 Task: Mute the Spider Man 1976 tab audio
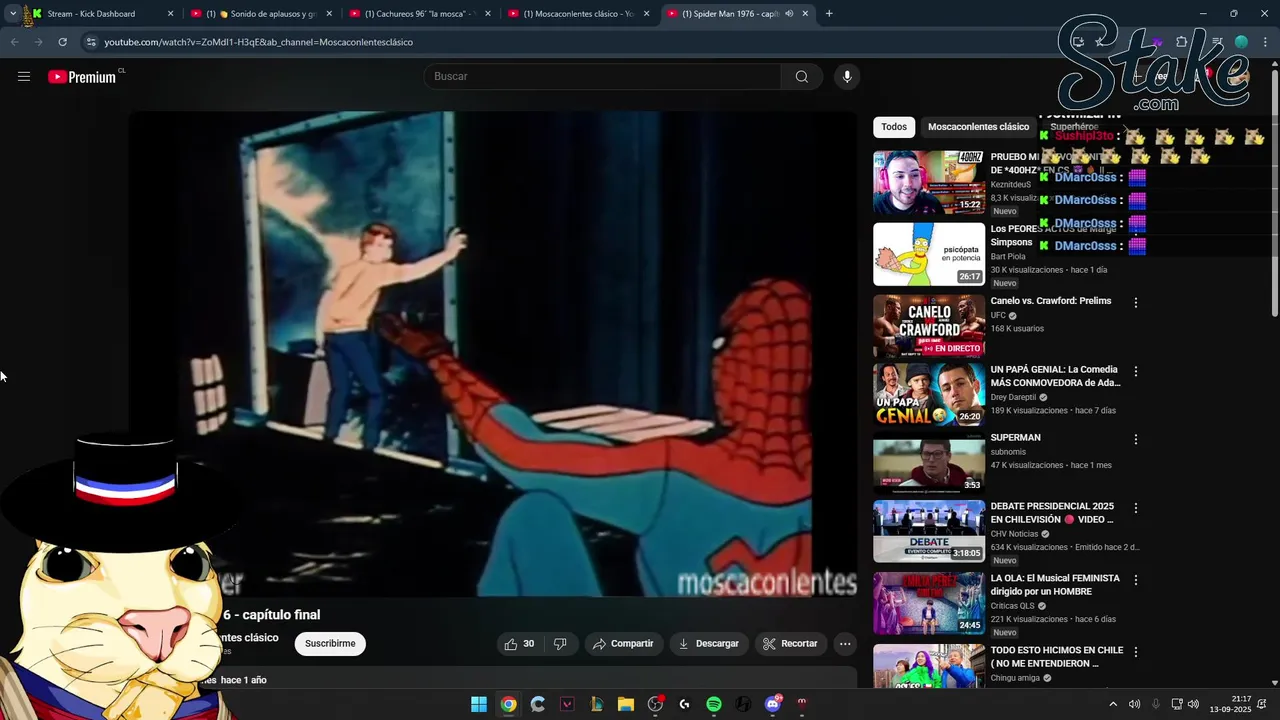pos(789,14)
